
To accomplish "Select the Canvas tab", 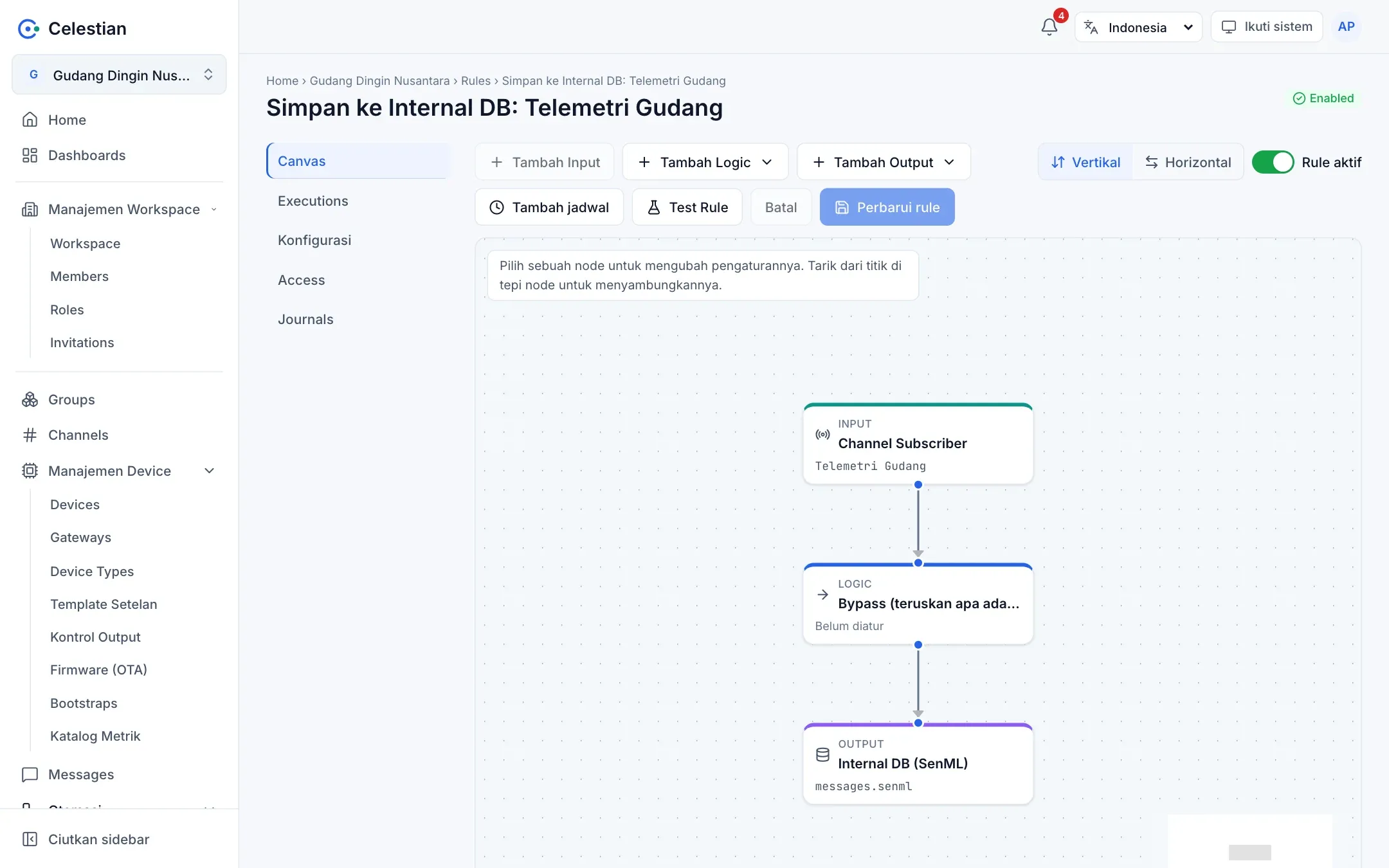I will coord(359,161).
